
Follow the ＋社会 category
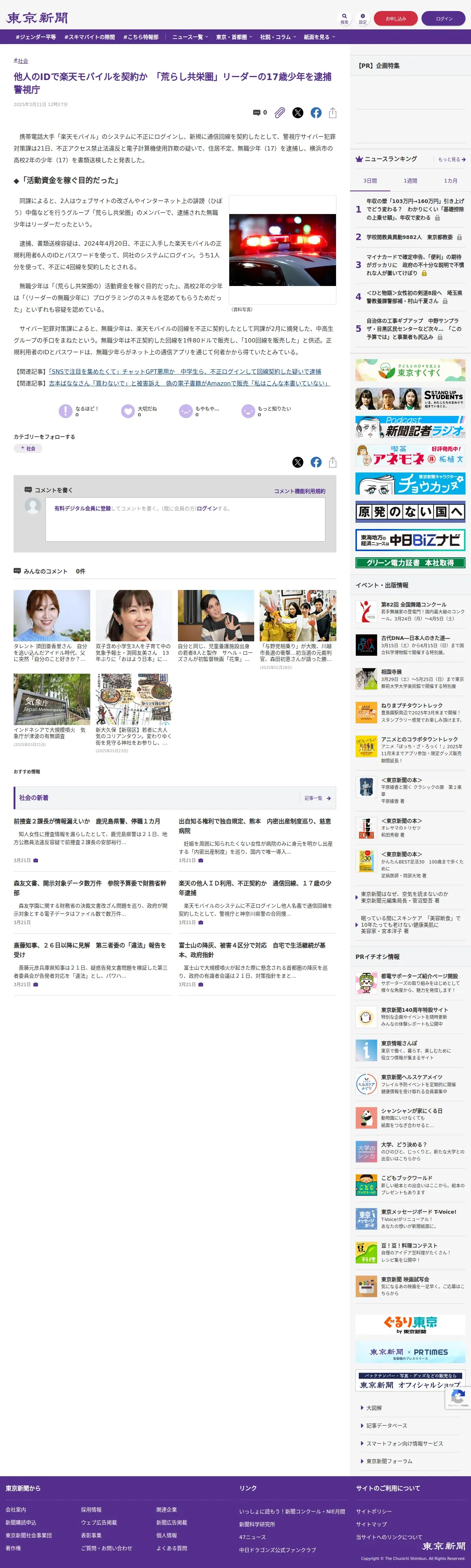(x=28, y=449)
